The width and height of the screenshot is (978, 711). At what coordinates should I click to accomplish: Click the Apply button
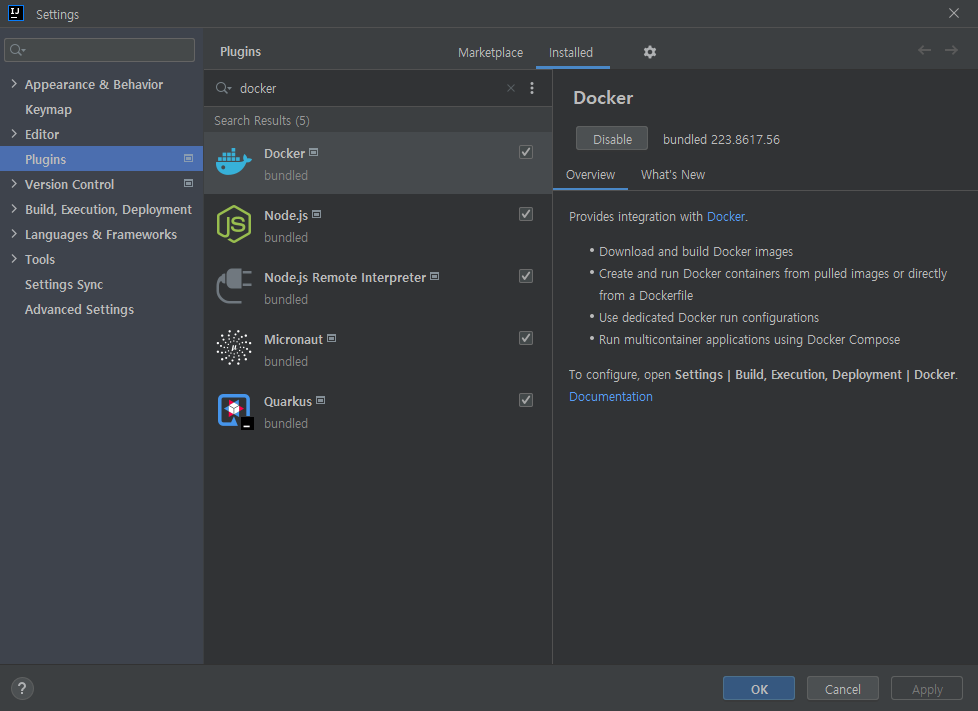coord(927,689)
